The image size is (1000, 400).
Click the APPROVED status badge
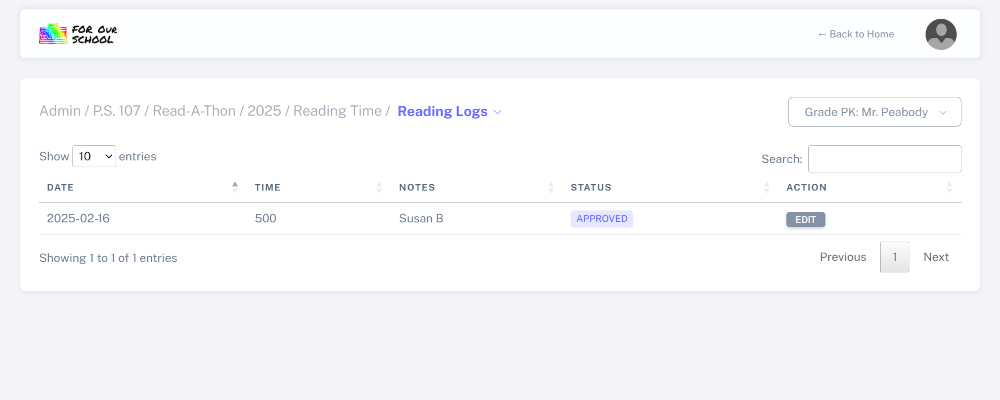point(602,219)
